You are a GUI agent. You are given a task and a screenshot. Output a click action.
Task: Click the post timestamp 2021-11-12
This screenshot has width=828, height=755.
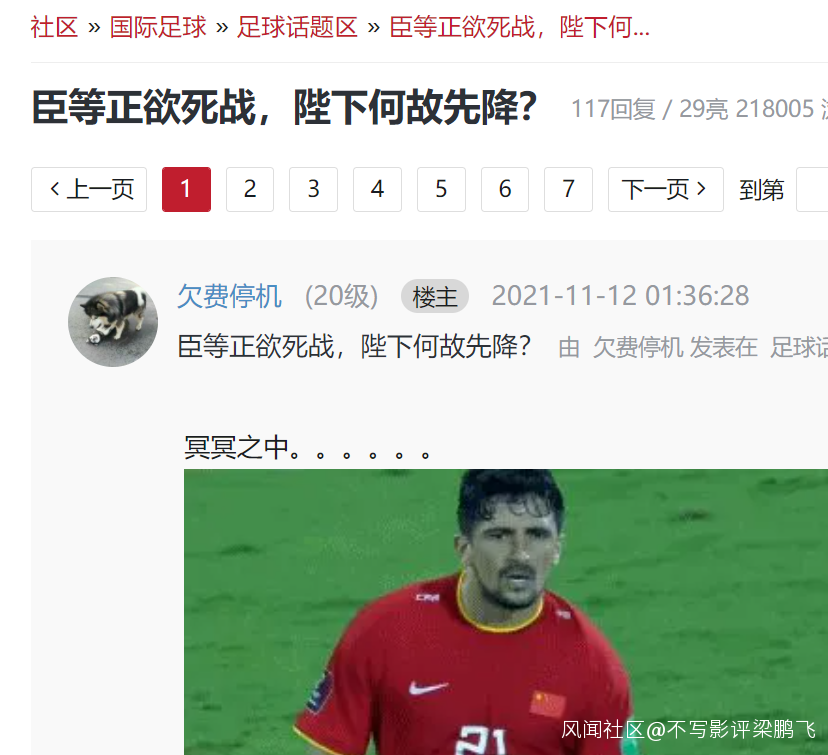[620, 296]
